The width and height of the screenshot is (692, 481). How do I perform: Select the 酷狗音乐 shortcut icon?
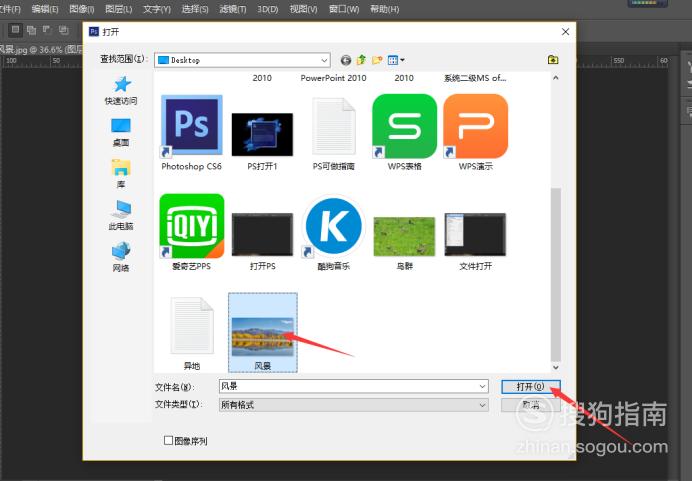point(333,225)
